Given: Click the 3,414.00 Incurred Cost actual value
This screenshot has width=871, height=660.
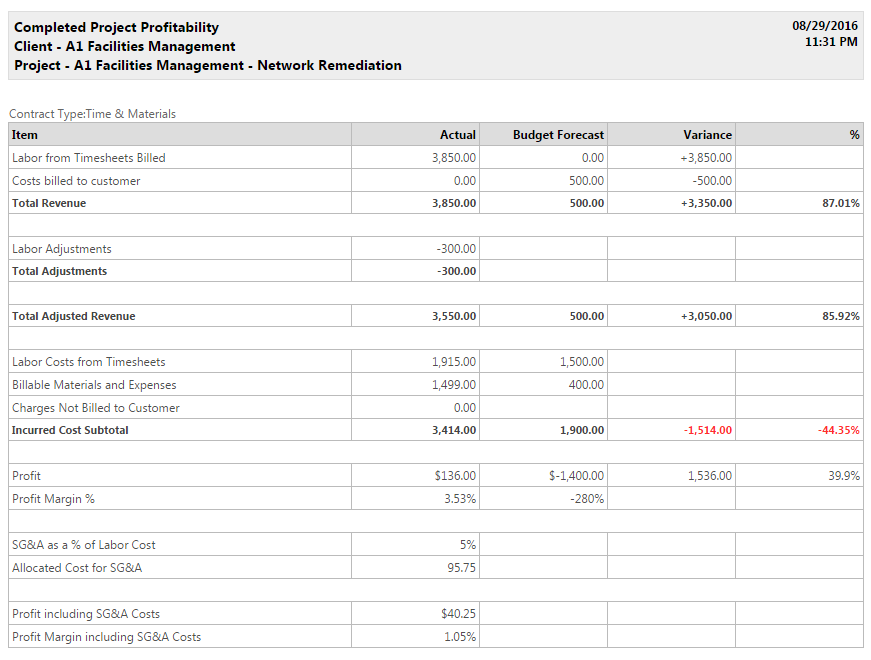Looking at the screenshot, I should (x=454, y=430).
